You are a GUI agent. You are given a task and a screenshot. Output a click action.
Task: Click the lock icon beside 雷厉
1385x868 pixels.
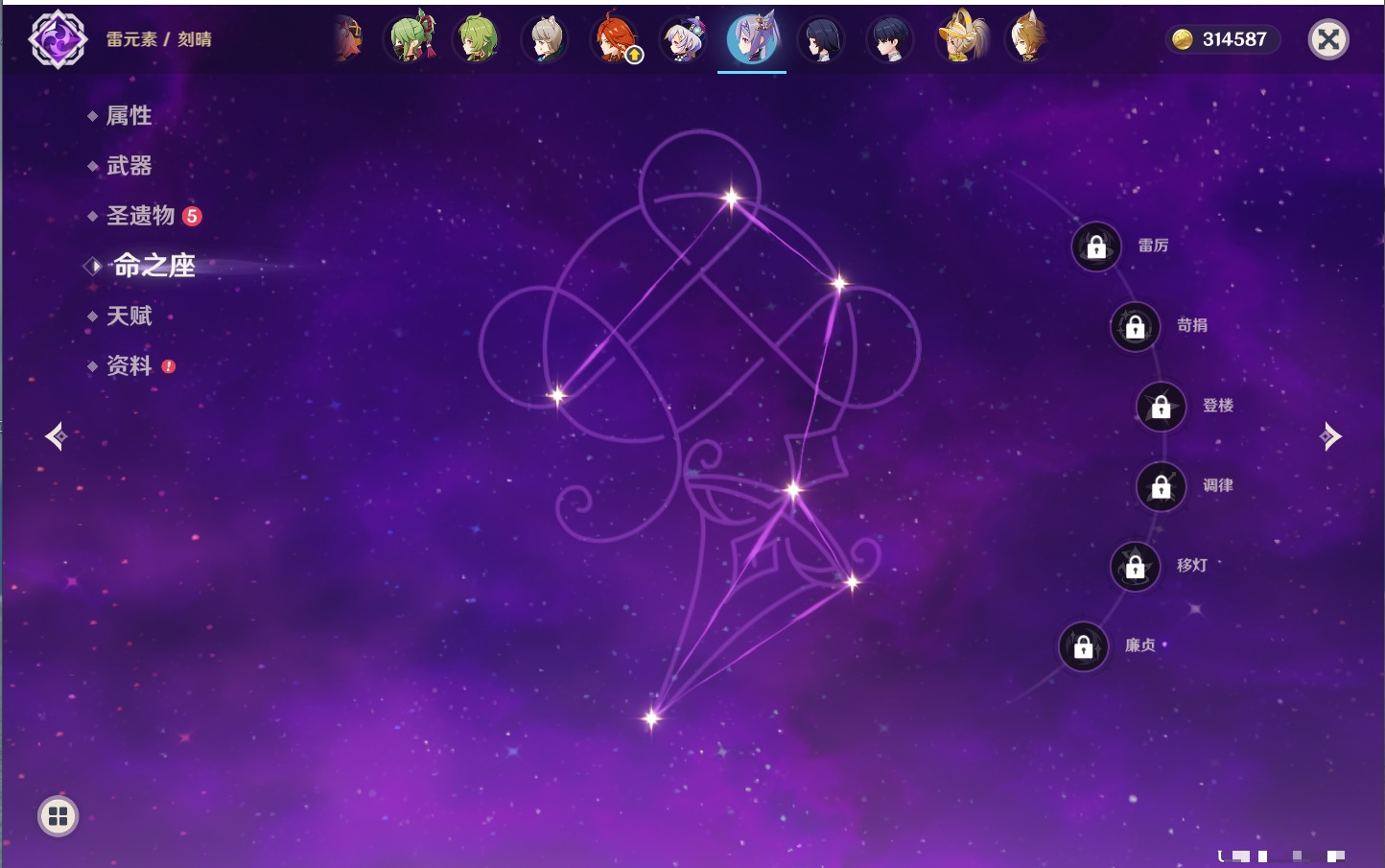tap(1096, 246)
